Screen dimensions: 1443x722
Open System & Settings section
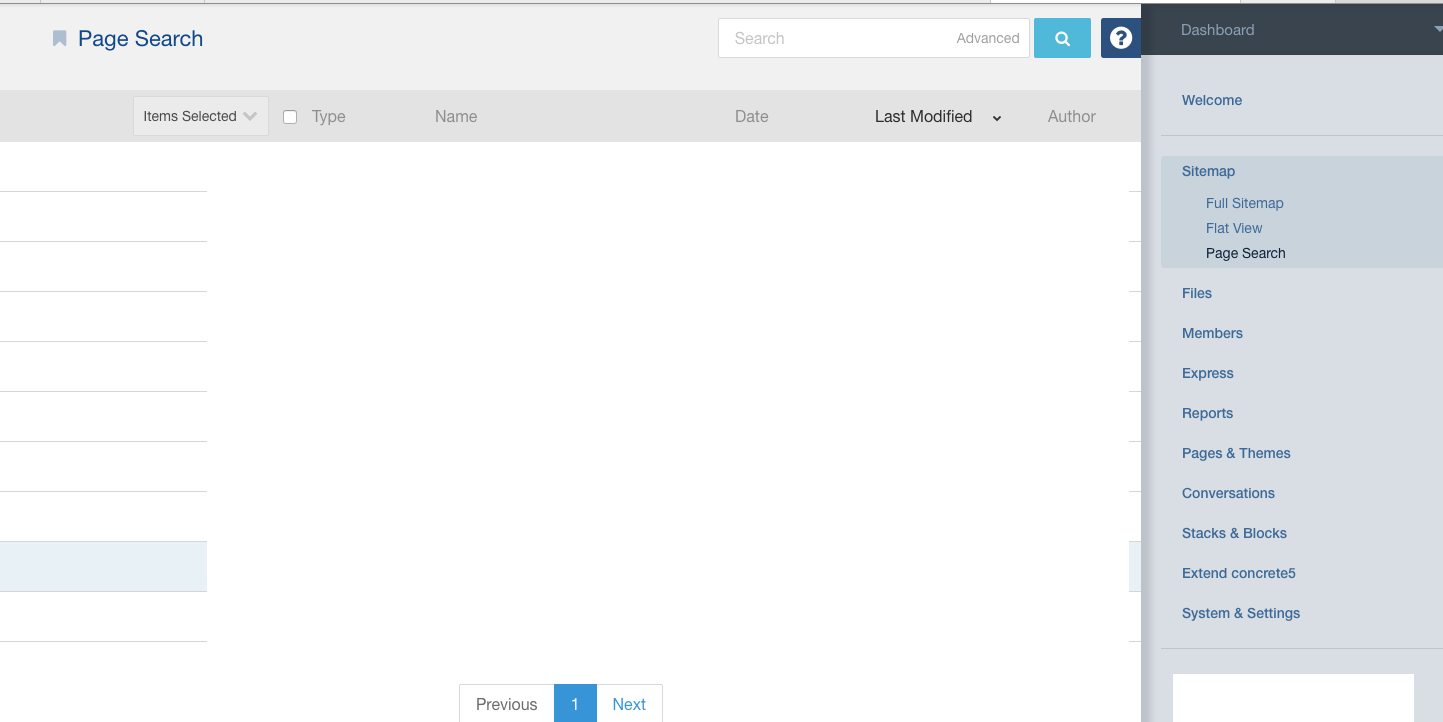pyautogui.click(x=1241, y=613)
